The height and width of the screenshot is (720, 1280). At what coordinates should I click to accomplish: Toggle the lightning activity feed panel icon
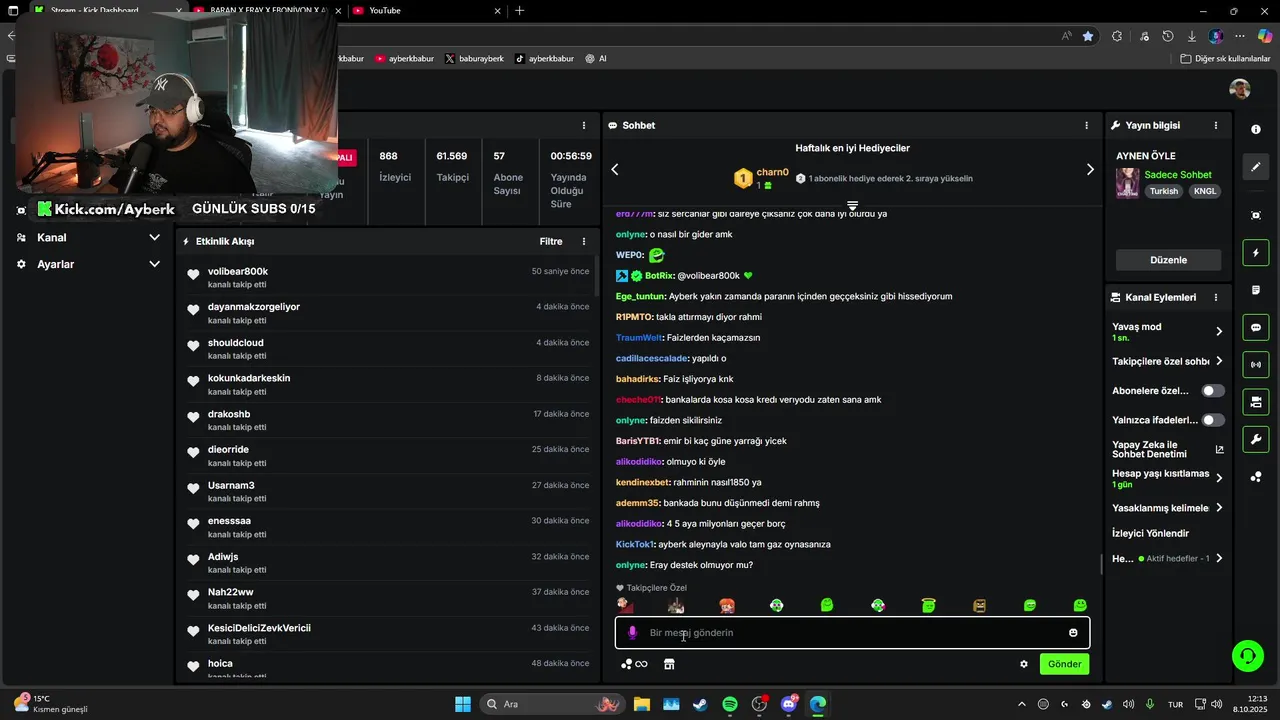pyautogui.click(x=1256, y=253)
